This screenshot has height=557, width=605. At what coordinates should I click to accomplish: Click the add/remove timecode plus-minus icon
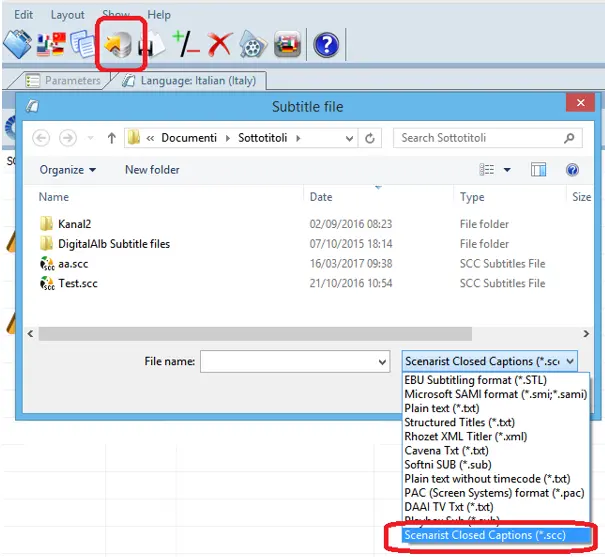click(x=186, y=44)
